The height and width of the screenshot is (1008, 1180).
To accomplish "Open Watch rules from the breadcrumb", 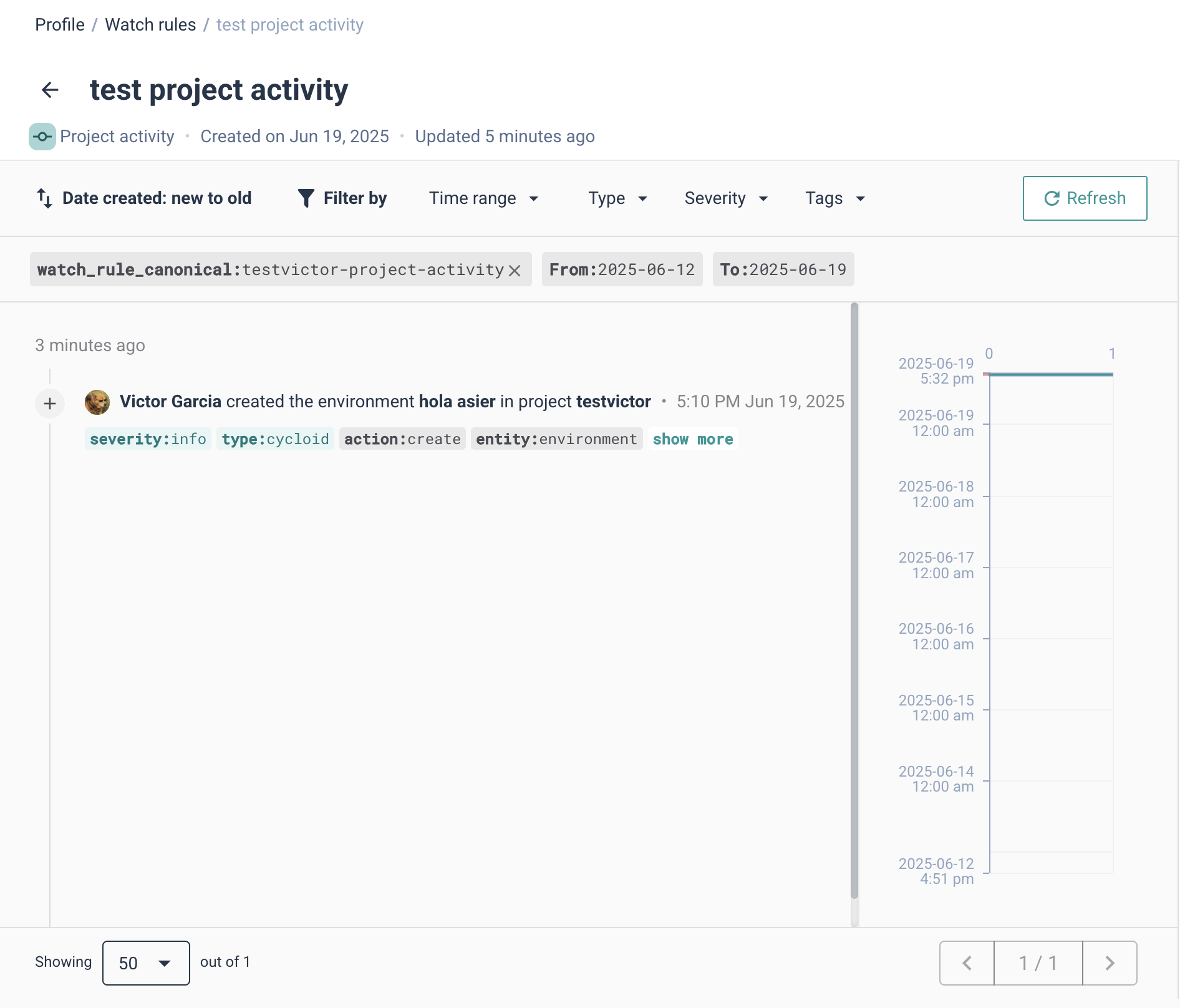I will point(150,24).
